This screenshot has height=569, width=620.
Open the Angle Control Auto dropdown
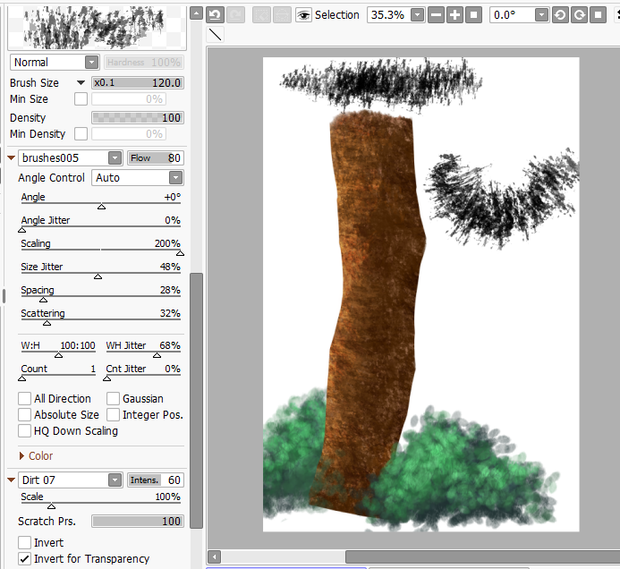point(138,178)
